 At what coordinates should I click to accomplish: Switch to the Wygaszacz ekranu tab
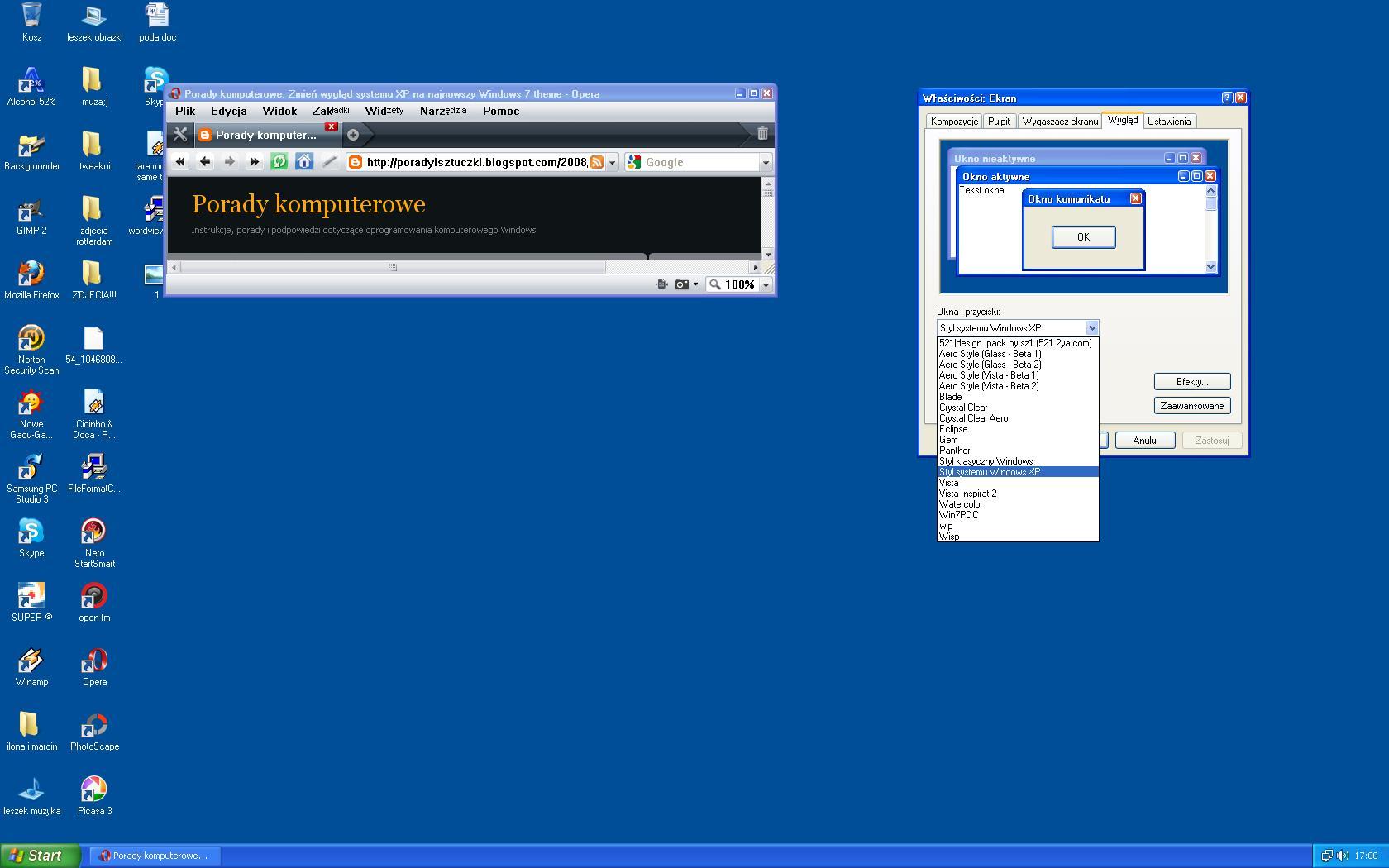coord(1060,122)
